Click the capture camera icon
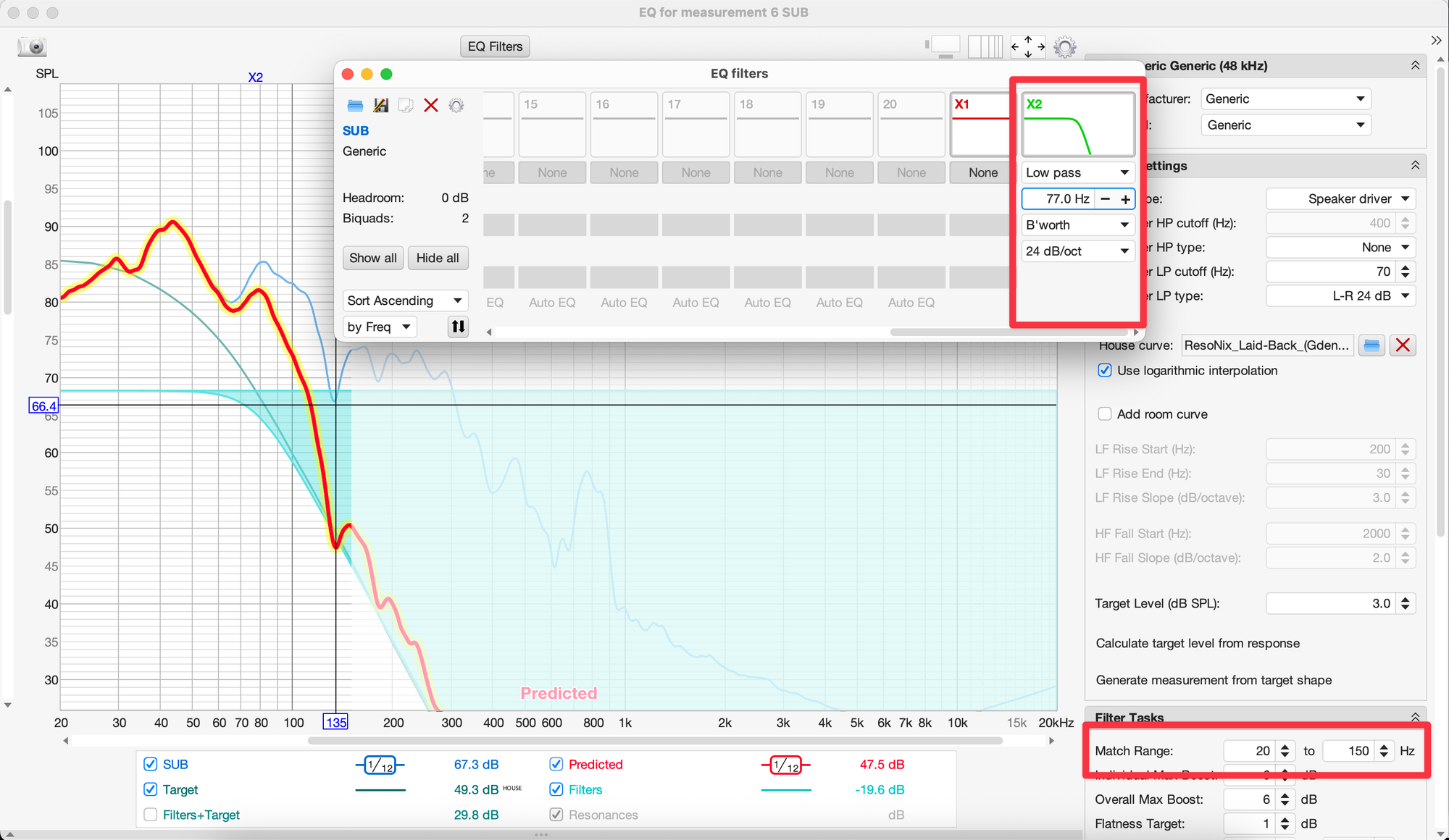This screenshot has width=1449, height=840. point(32,47)
